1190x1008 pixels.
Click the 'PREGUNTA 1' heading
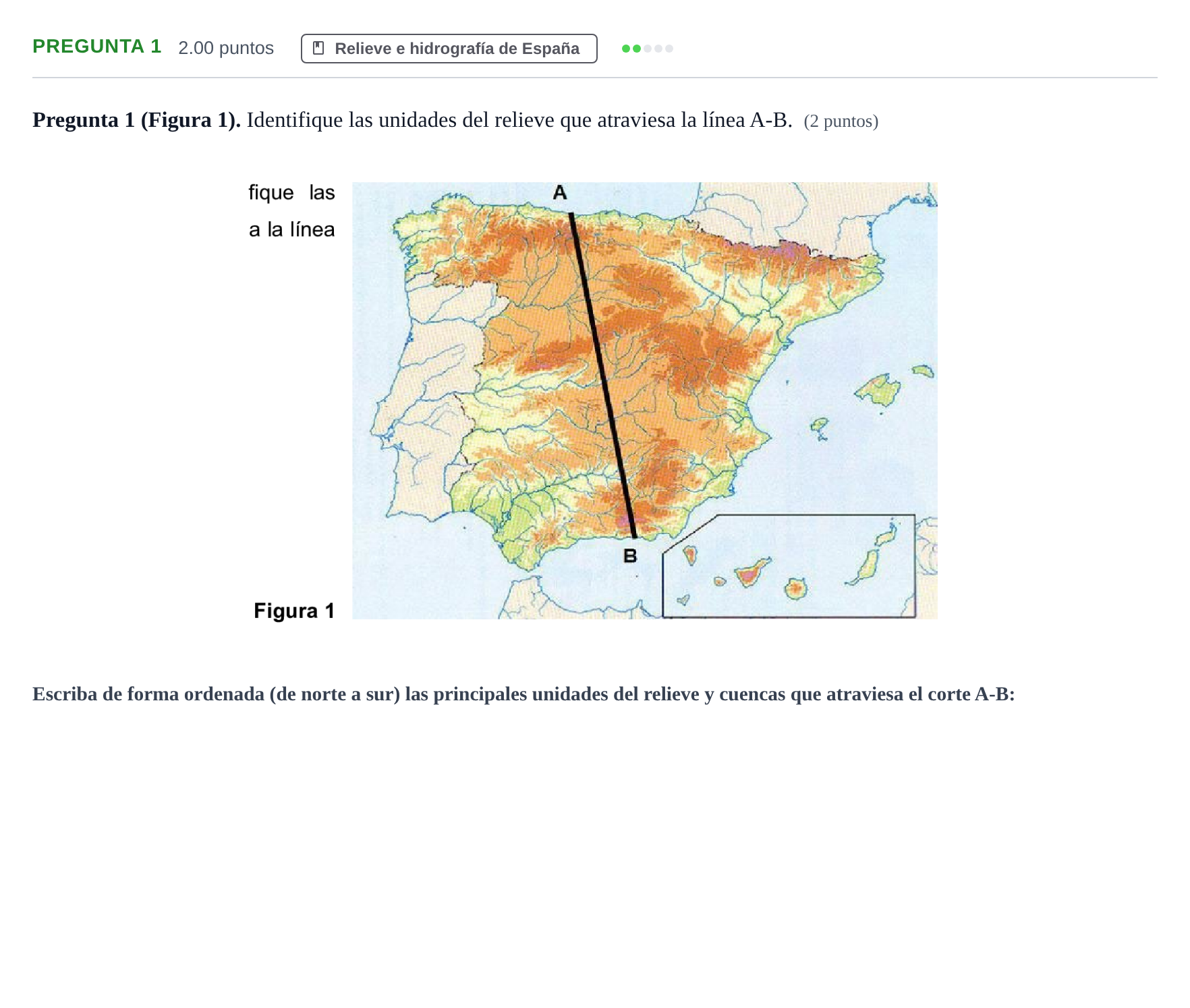tap(97, 47)
